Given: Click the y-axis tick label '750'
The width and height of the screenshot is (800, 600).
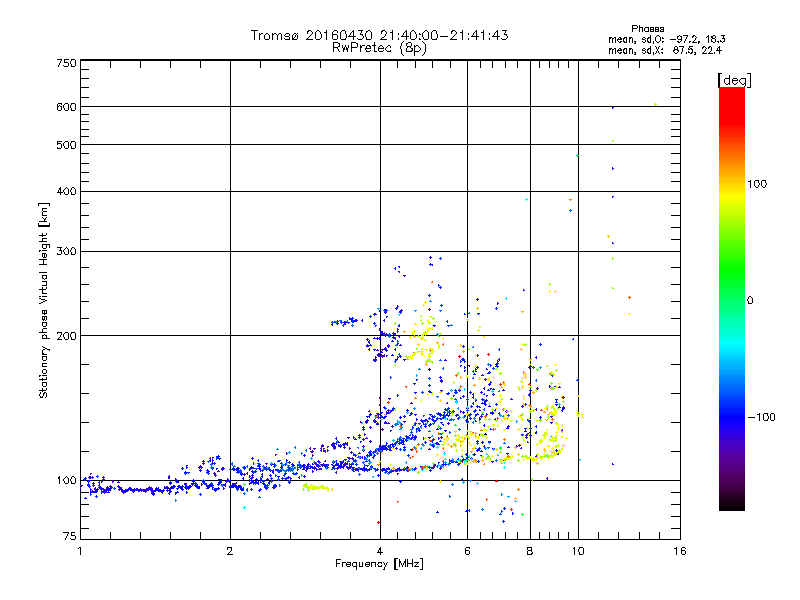Looking at the screenshot, I should [66, 63].
